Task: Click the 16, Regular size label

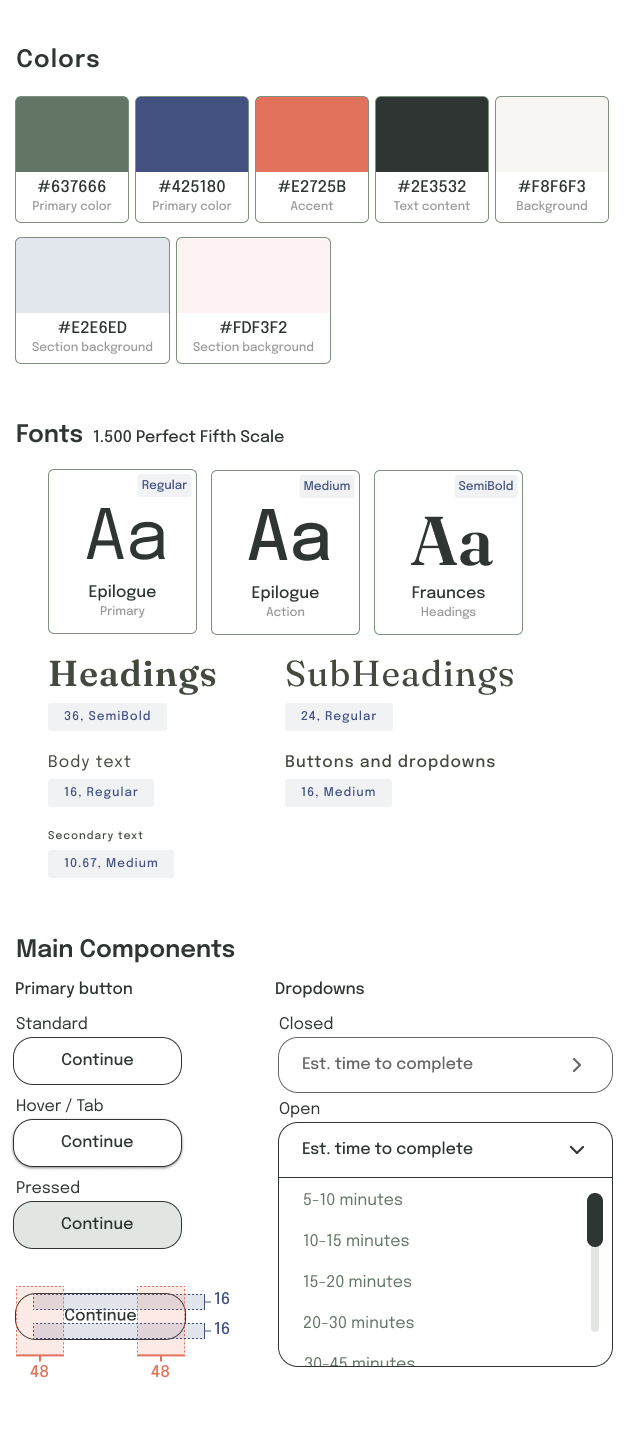Action: 101,792
